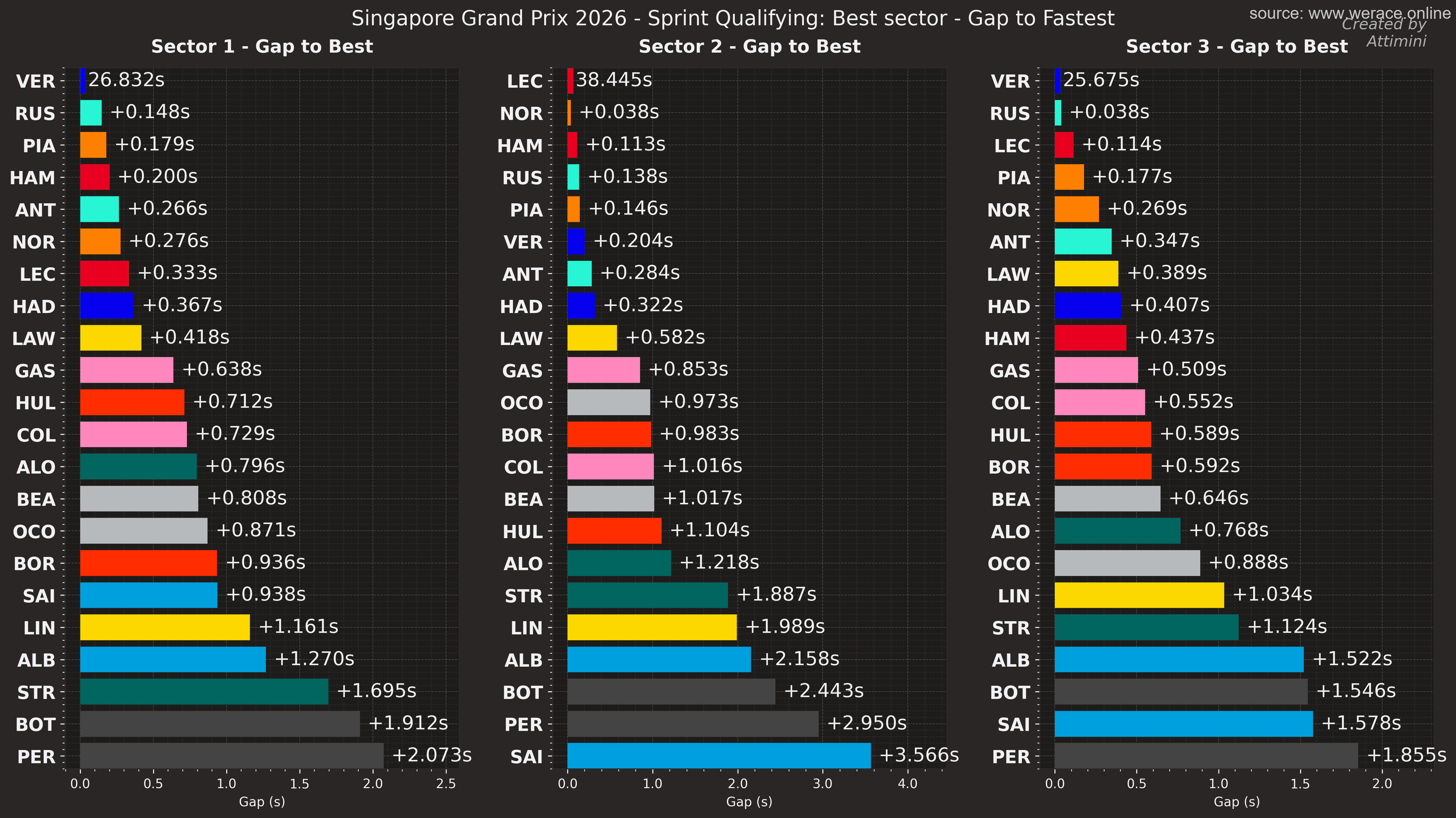Click the +0.437s label in Sector 3
1456x818 pixels.
pyautogui.click(x=1175, y=337)
